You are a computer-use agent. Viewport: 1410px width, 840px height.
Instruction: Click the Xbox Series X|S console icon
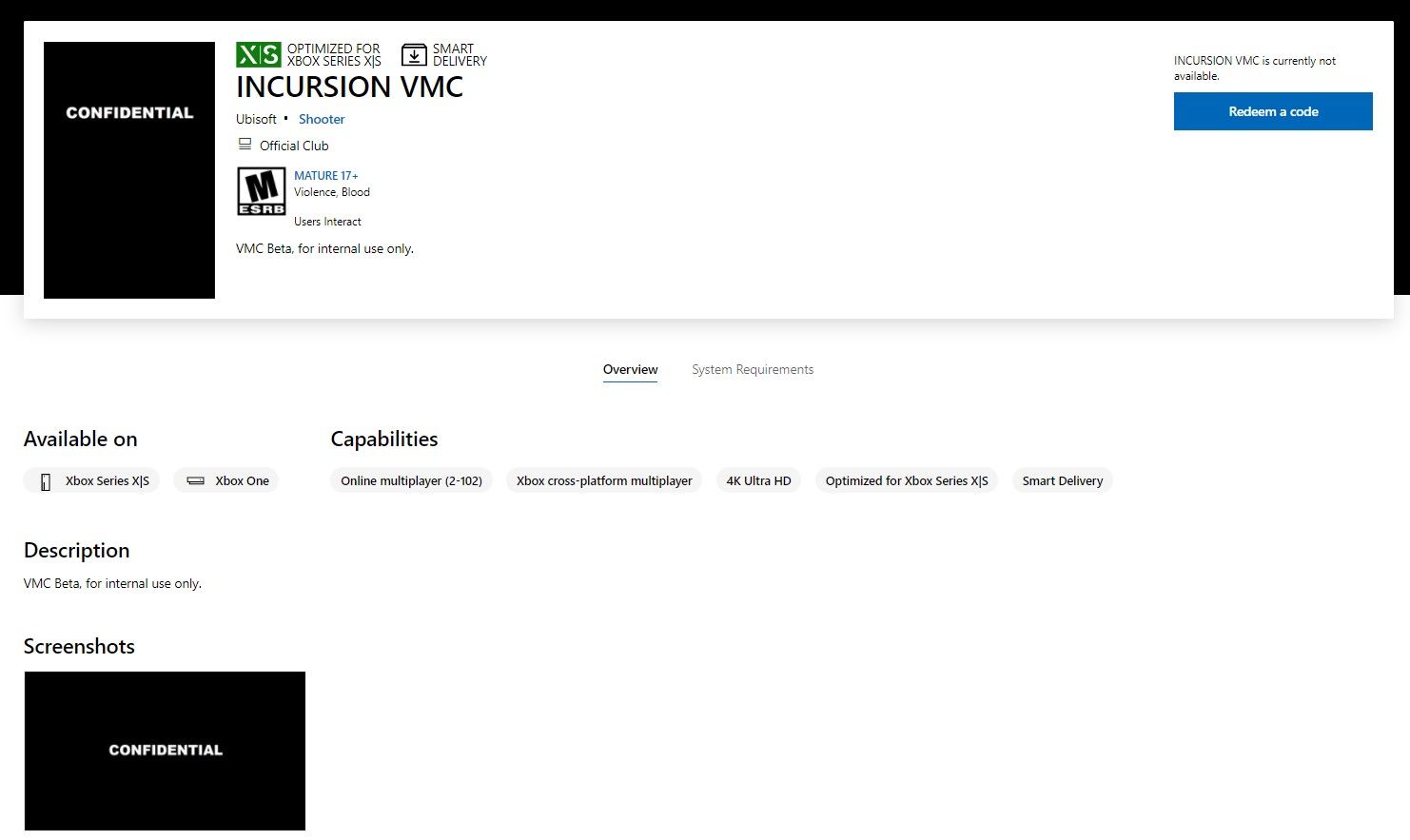pyautogui.click(x=46, y=481)
